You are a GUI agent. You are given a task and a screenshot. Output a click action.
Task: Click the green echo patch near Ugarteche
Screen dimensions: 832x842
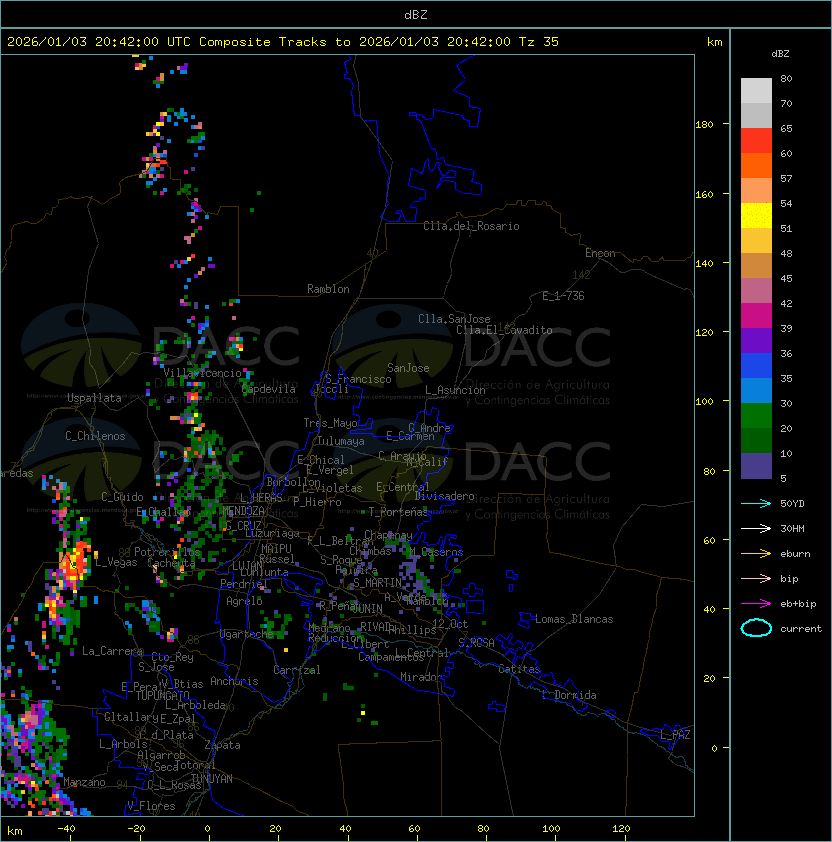[x=277, y=624]
